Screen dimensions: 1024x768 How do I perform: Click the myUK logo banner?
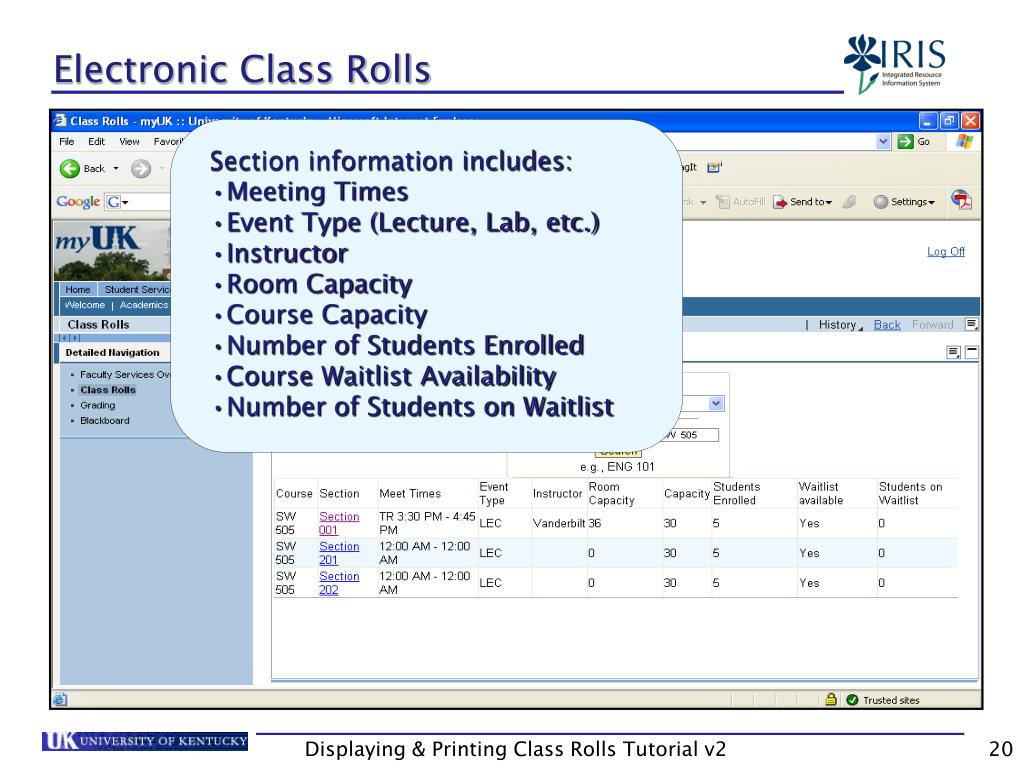pos(112,251)
